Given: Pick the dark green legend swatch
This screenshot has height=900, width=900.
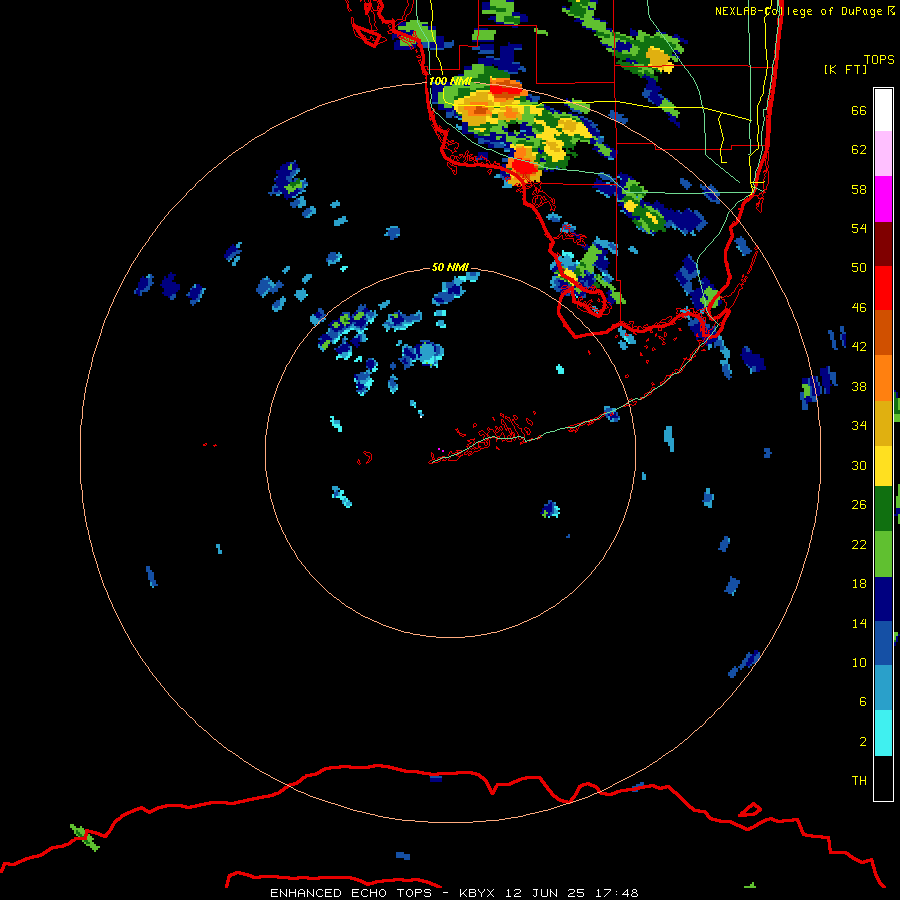Looking at the screenshot, I should coord(883,509).
